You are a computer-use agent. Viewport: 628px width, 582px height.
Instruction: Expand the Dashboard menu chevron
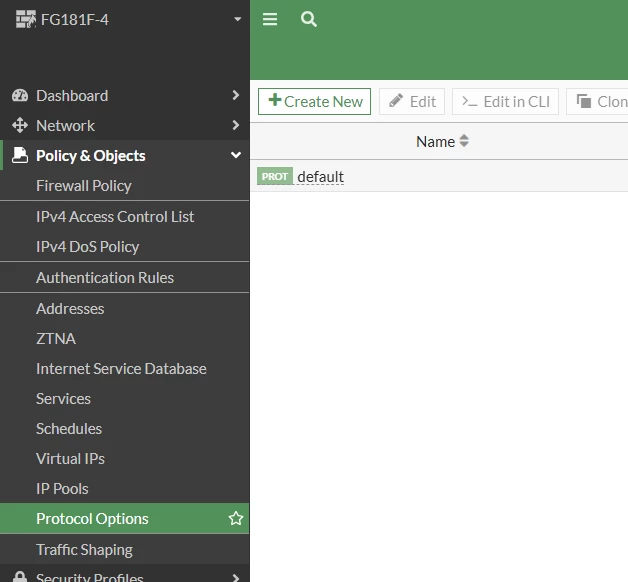tap(236, 95)
